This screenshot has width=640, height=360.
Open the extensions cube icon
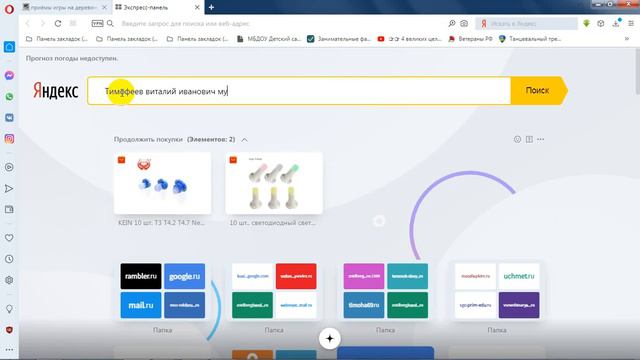(x=600, y=24)
